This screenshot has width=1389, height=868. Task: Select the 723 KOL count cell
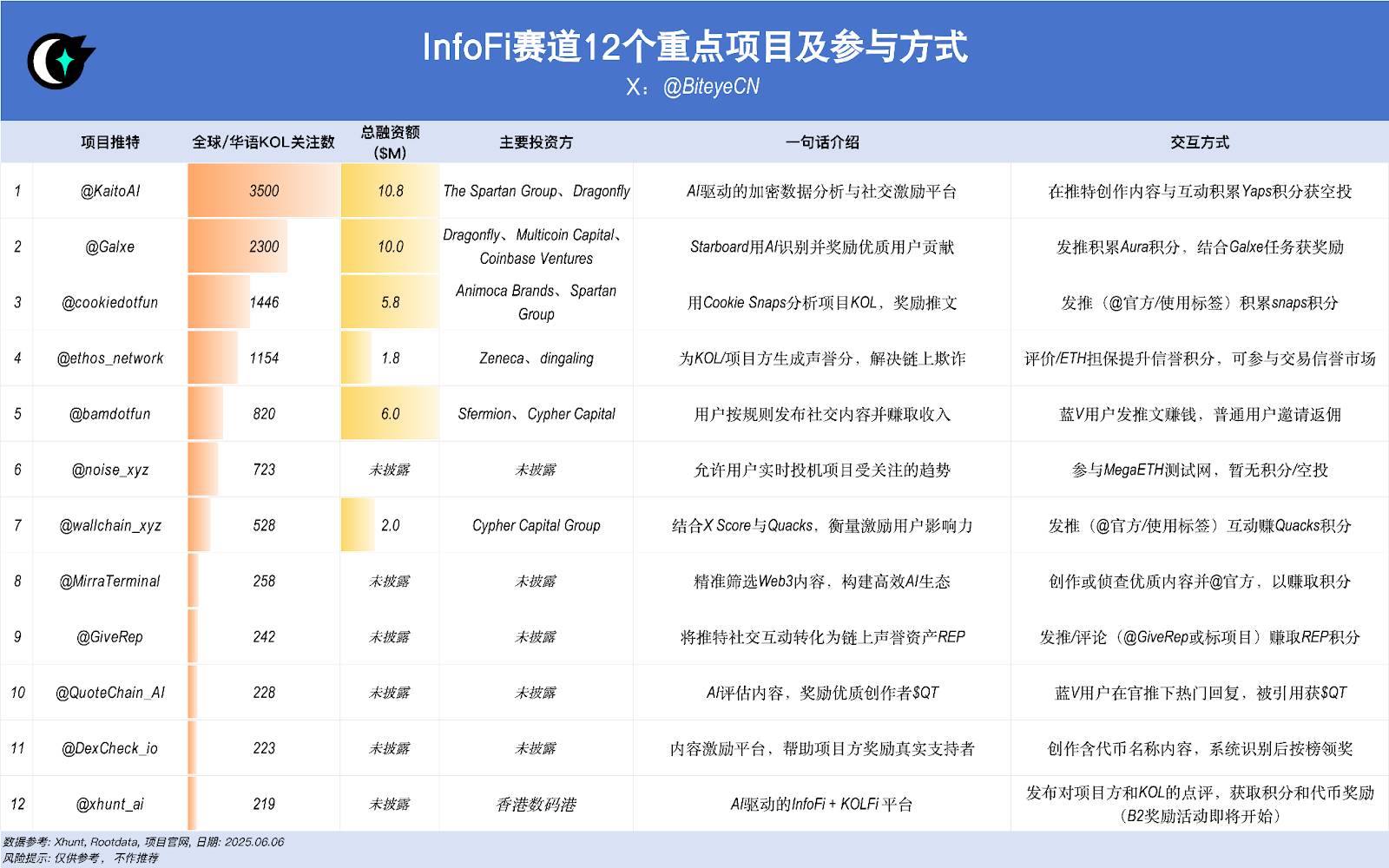[x=264, y=470]
